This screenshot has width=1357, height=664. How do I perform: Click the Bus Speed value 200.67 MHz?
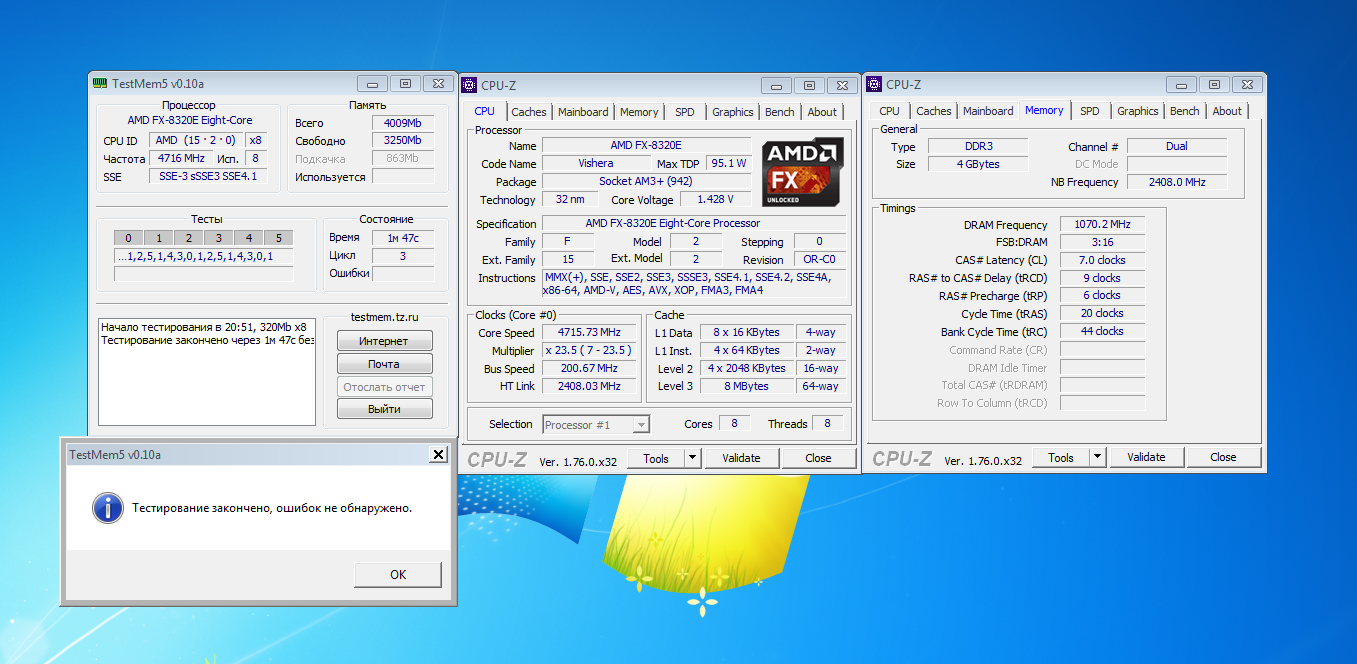[590, 369]
